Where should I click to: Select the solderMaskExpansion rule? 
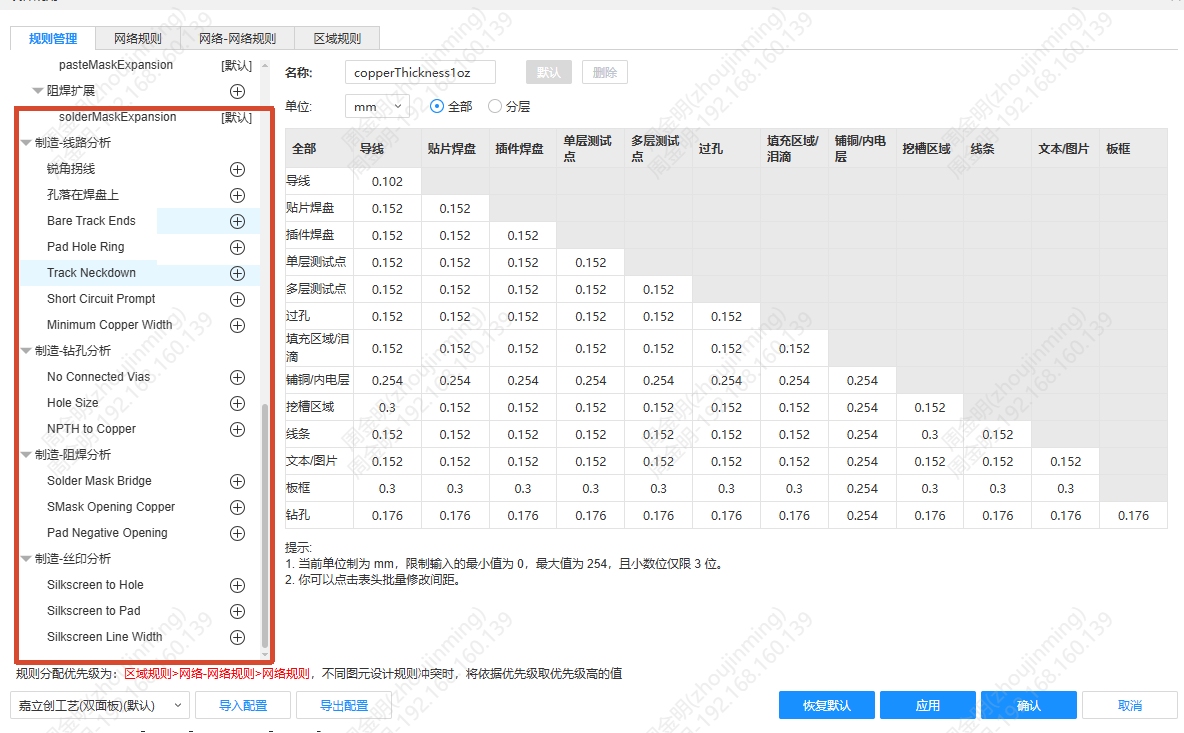[118, 117]
